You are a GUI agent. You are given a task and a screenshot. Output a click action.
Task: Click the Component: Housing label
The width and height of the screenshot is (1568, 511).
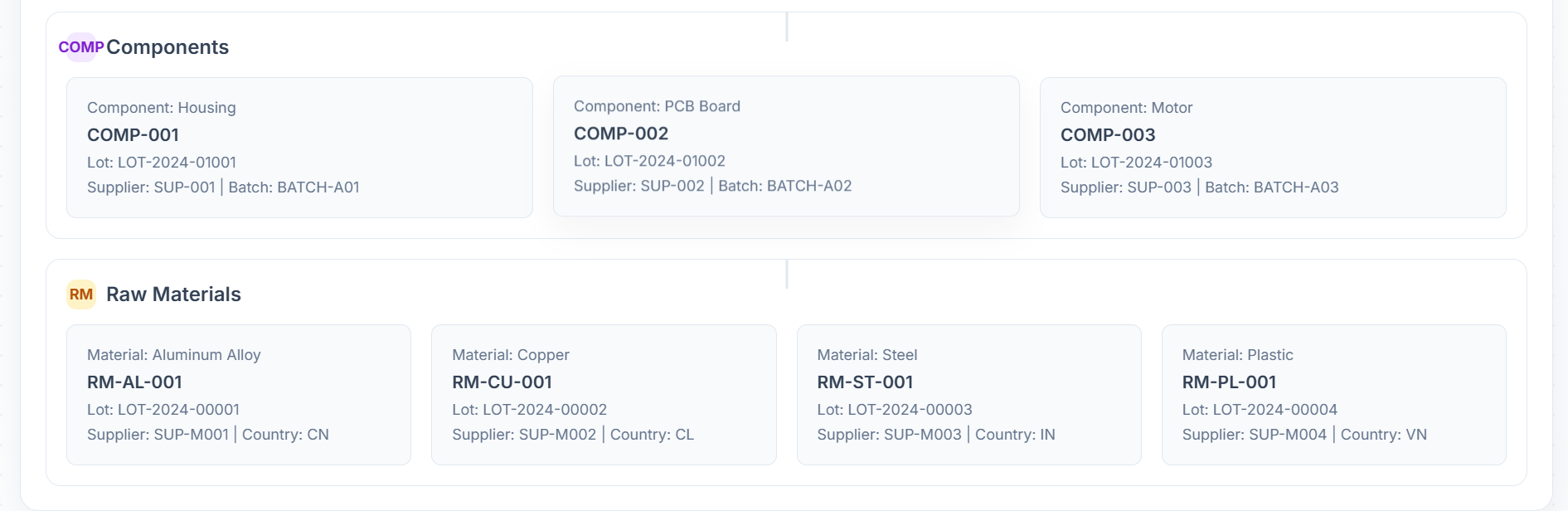(162, 108)
